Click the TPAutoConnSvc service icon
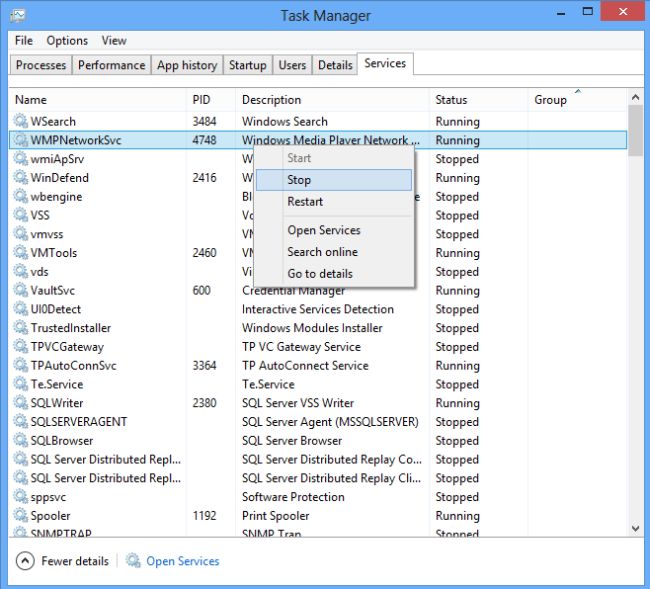650x589 pixels. point(20,365)
